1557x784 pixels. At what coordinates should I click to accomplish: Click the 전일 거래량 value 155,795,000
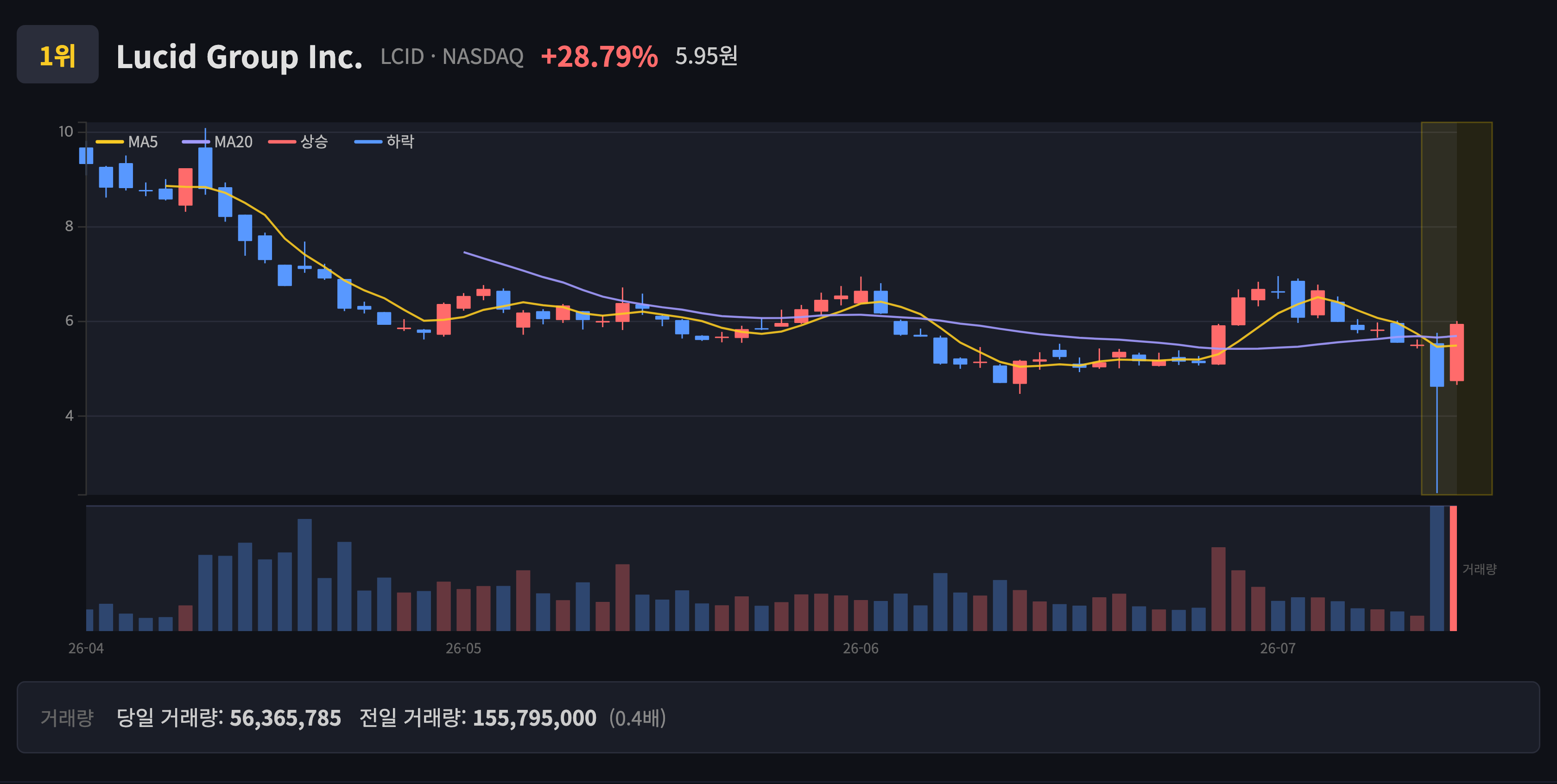pos(534,718)
